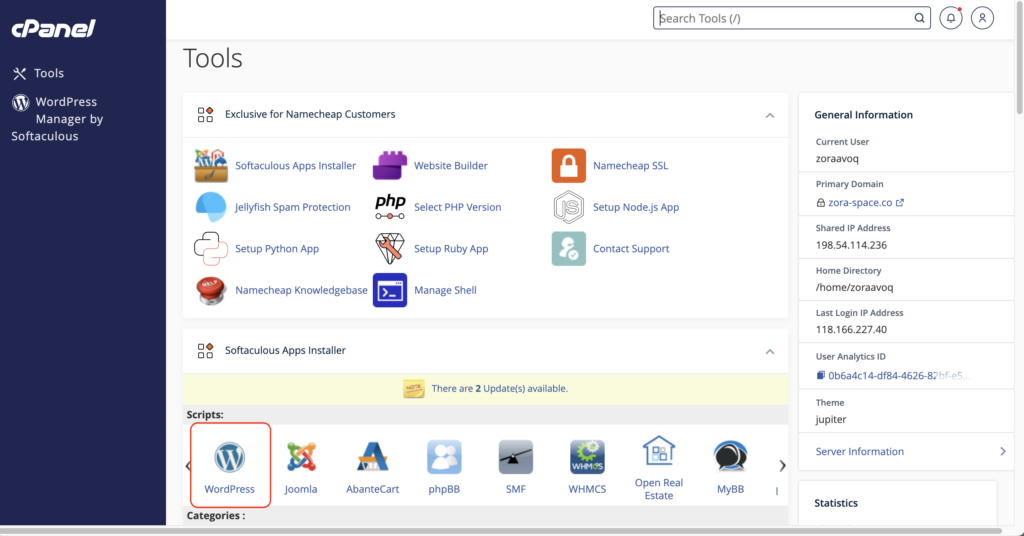Click the cPanel logo

point(54,28)
